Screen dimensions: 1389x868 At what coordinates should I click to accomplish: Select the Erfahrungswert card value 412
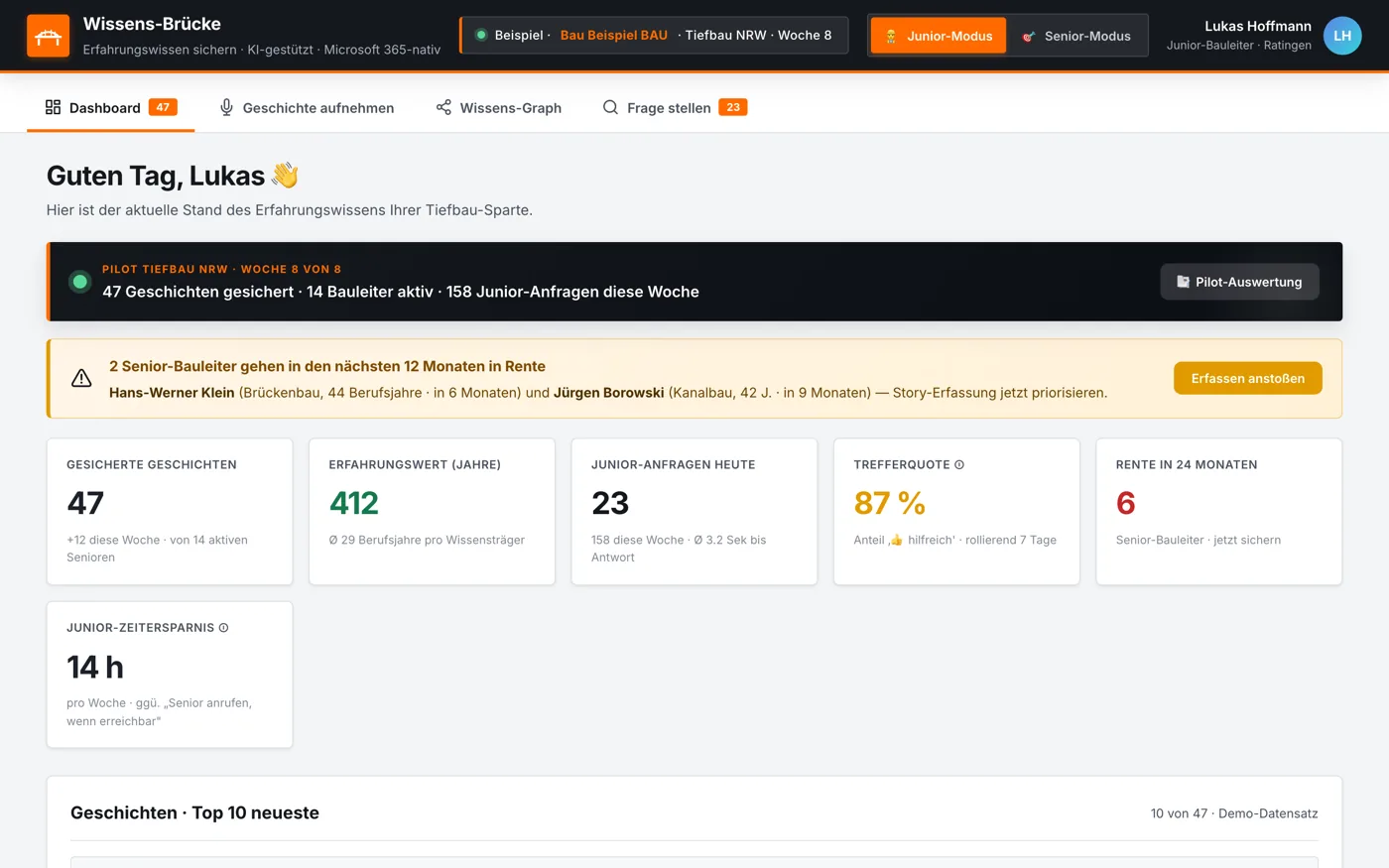tap(354, 503)
